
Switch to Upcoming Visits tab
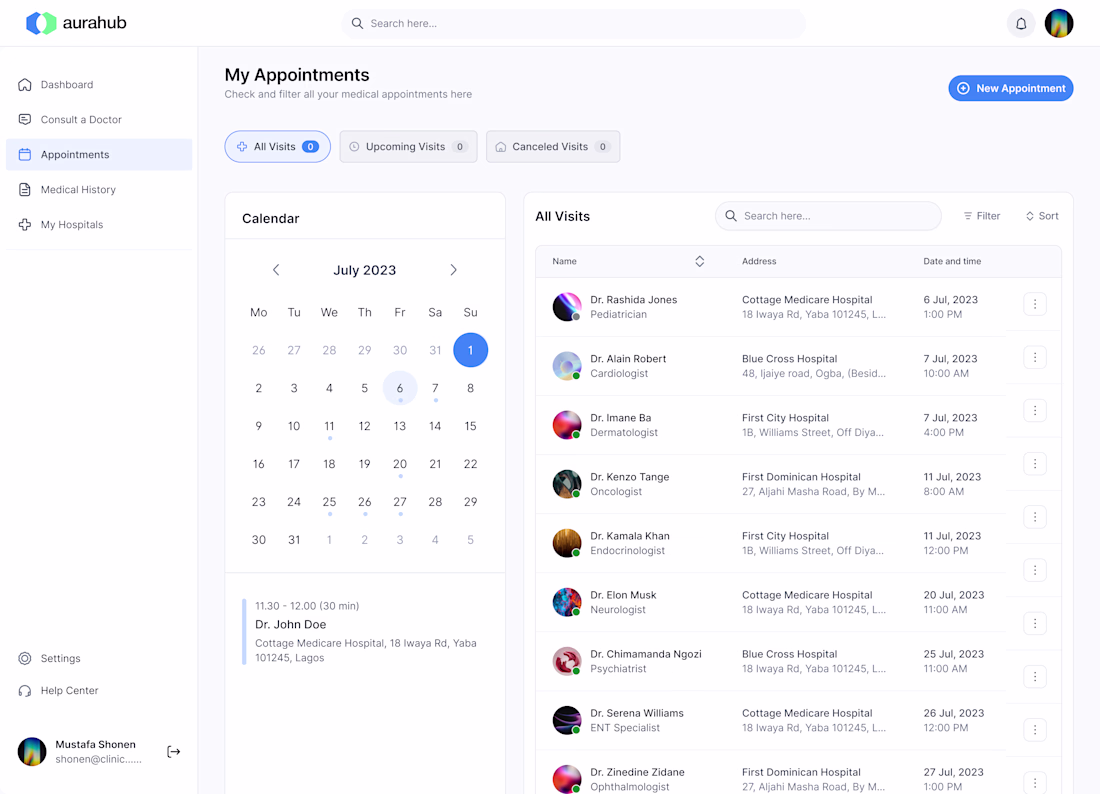pyautogui.click(x=408, y=147)
